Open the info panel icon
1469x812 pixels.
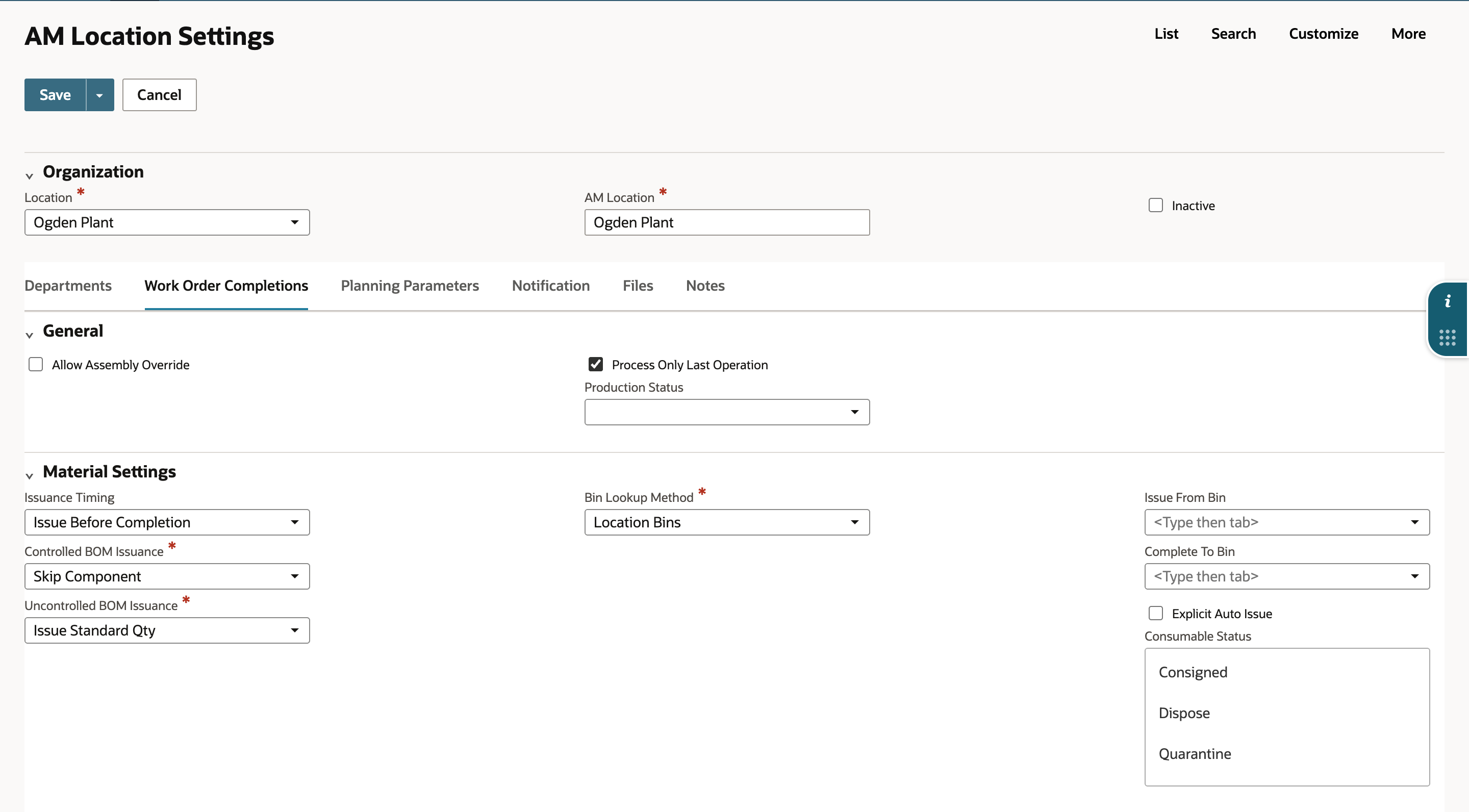pyautogui.click(x=1448, y=301)
